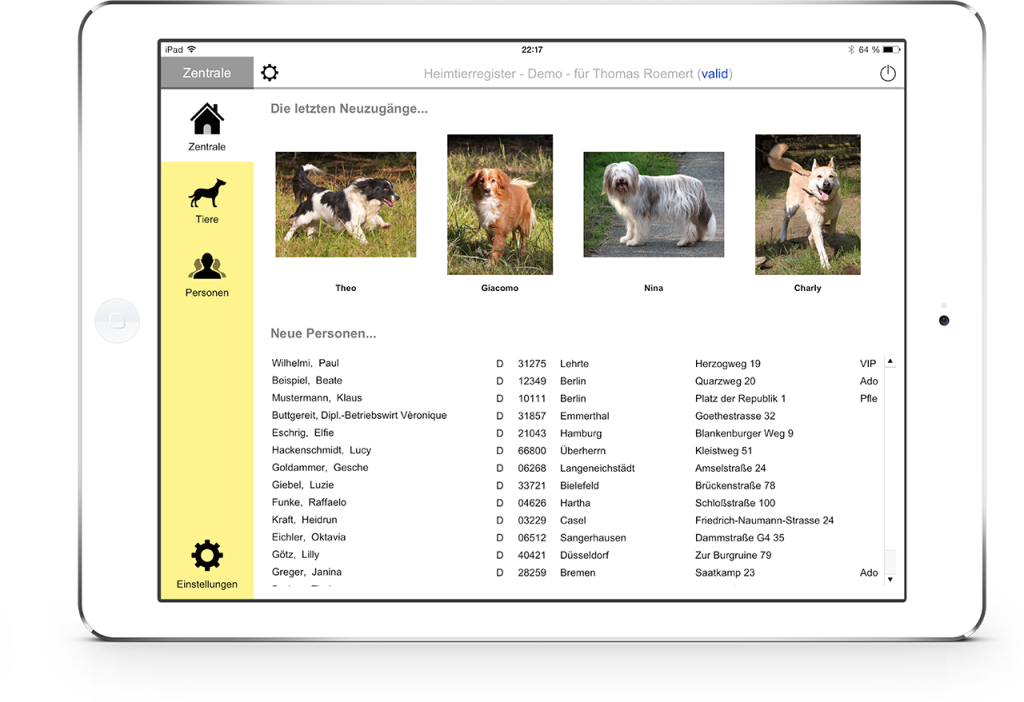Click city Bielefeld
The width and height of the screenshot is (1024, 702).
(579, 486)
